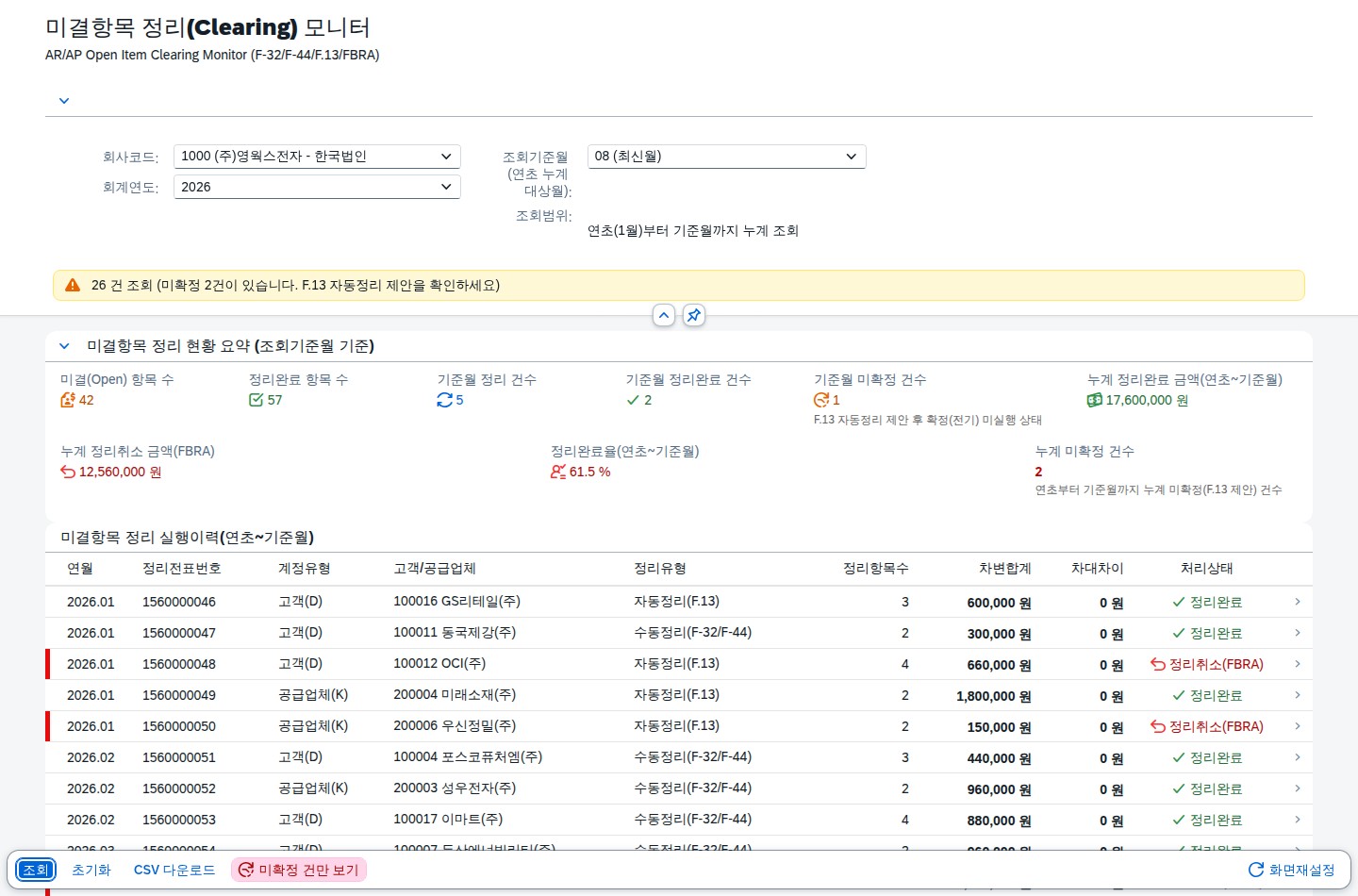Select document number 1560000046

coord(179,602)
